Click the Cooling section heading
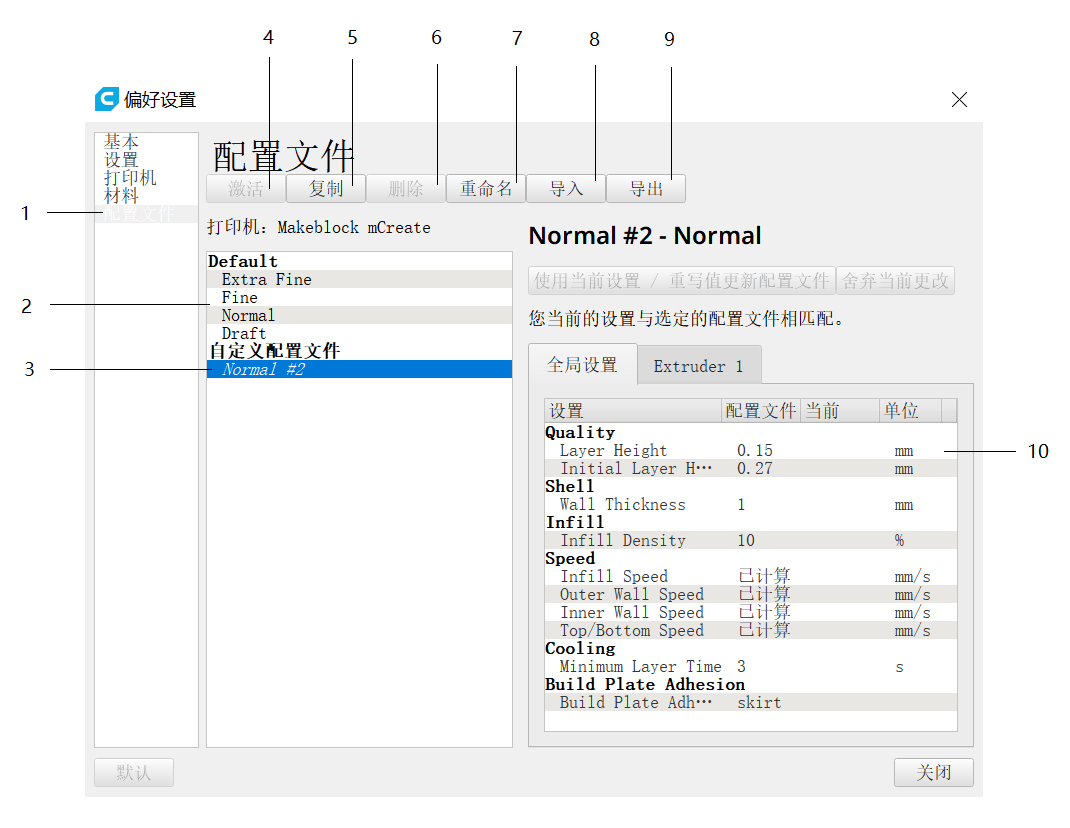 click(580, 648)
